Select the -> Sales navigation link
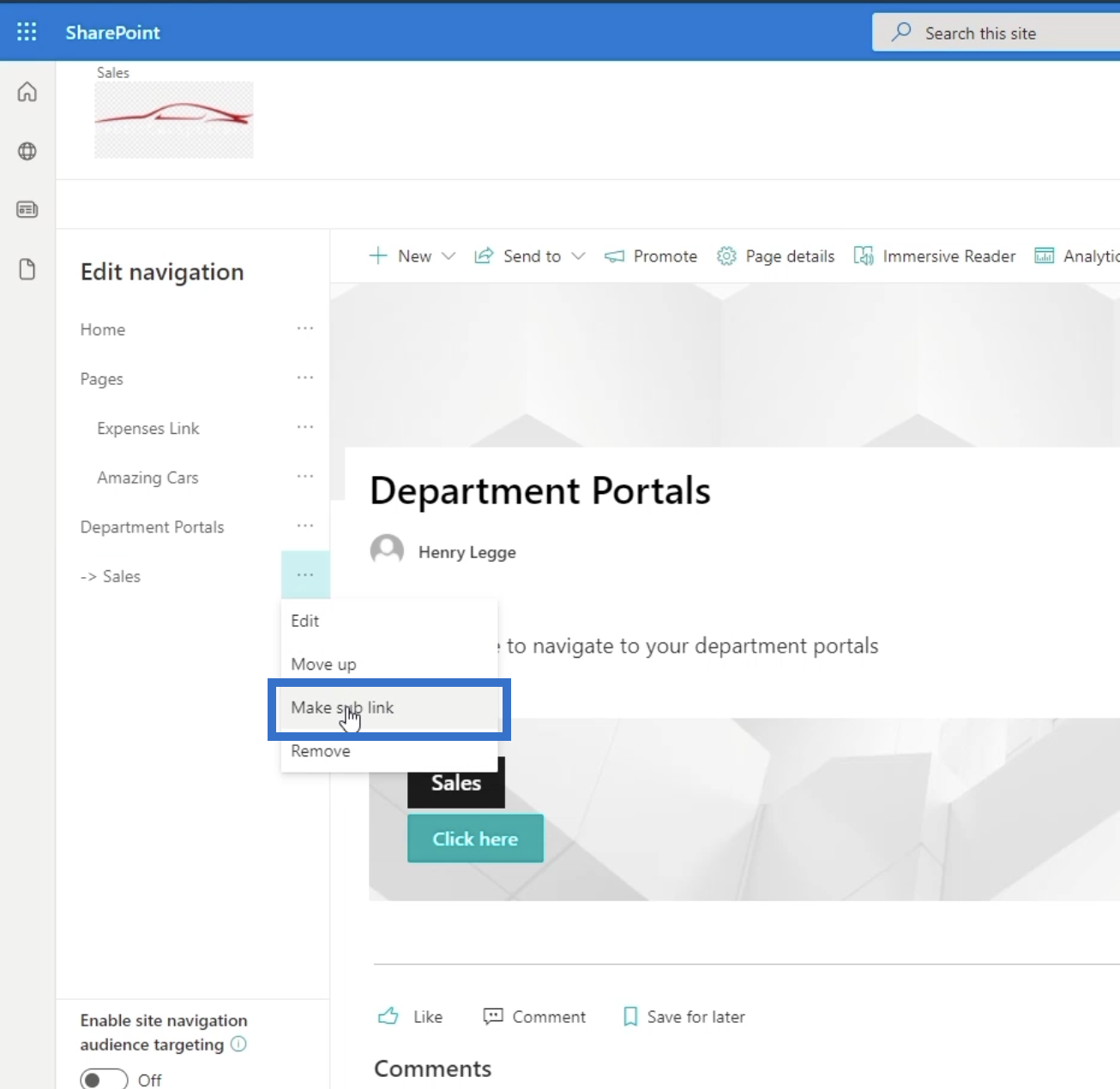1120x1089 pixels. pos(111,576)
